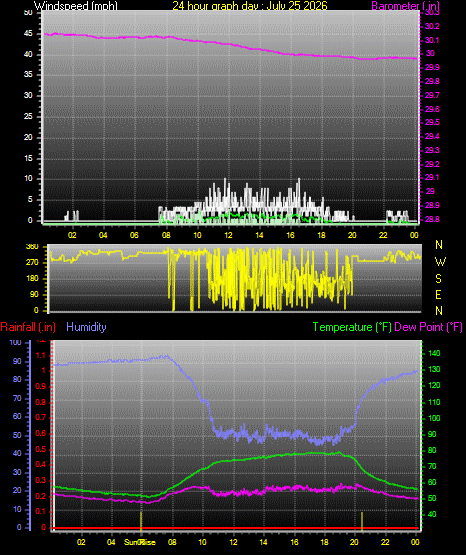Select hour 10 under the windspeed graph

coord(197,235)
